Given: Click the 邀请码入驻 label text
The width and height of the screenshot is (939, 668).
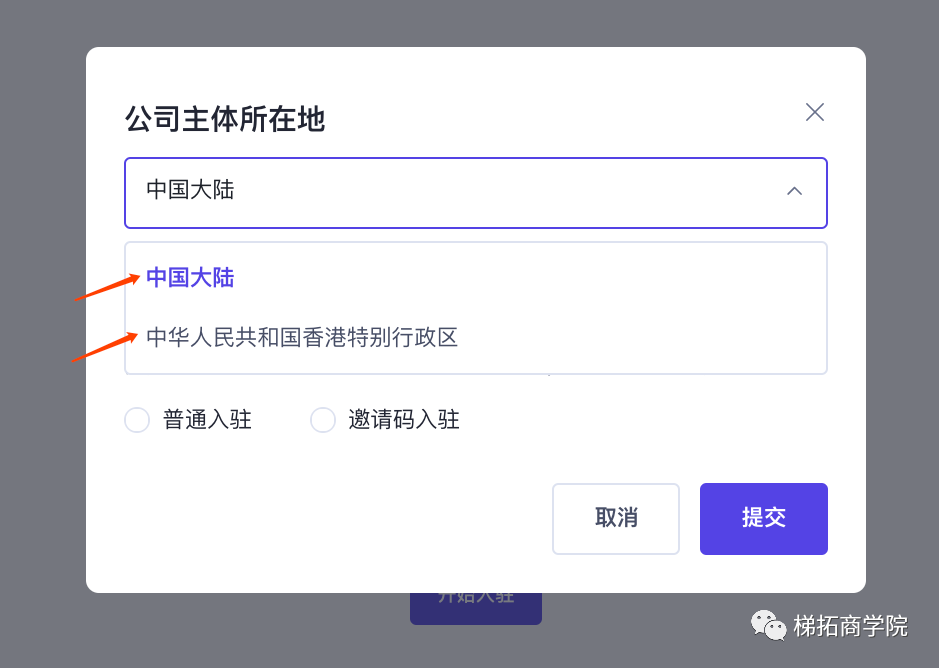Looking at the screenshot, I should tap(404, 420).
